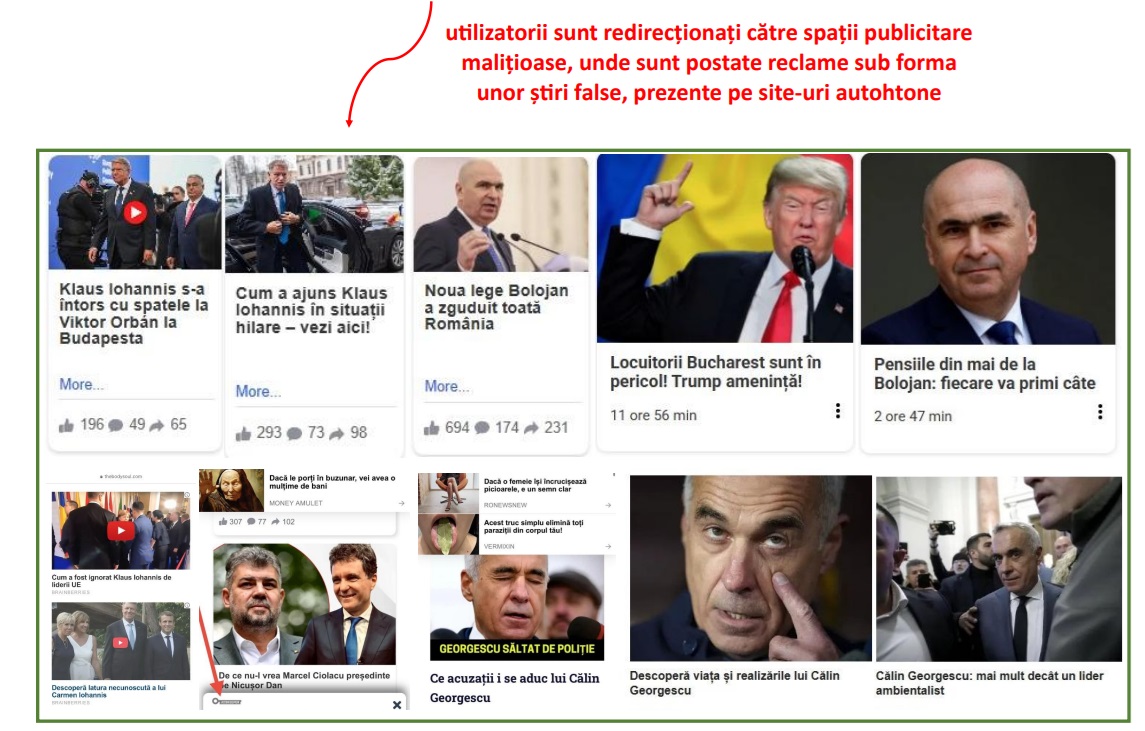This screenshot has height=731, width=1145.
Task: Click the Trump with Romanian flag image
Action: [724, 248]
